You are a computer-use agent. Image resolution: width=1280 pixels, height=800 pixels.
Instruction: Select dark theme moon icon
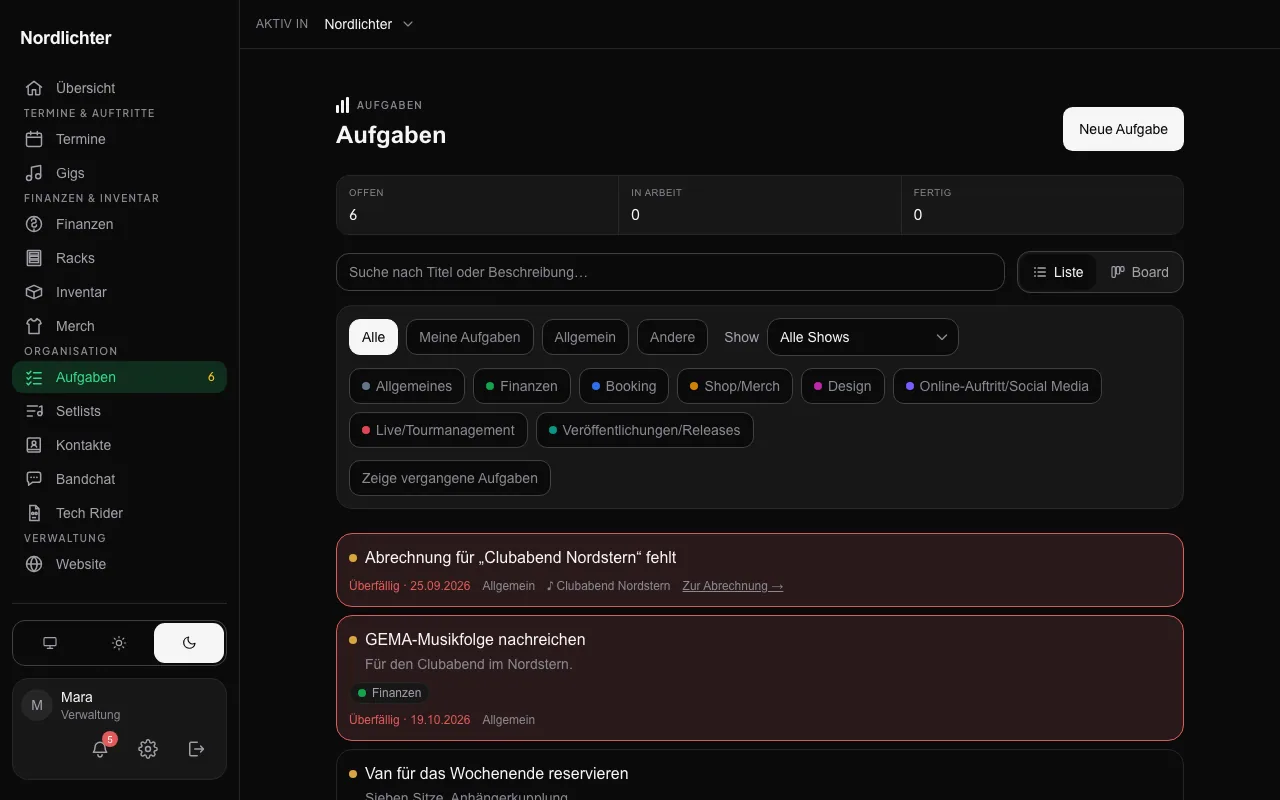189,643
